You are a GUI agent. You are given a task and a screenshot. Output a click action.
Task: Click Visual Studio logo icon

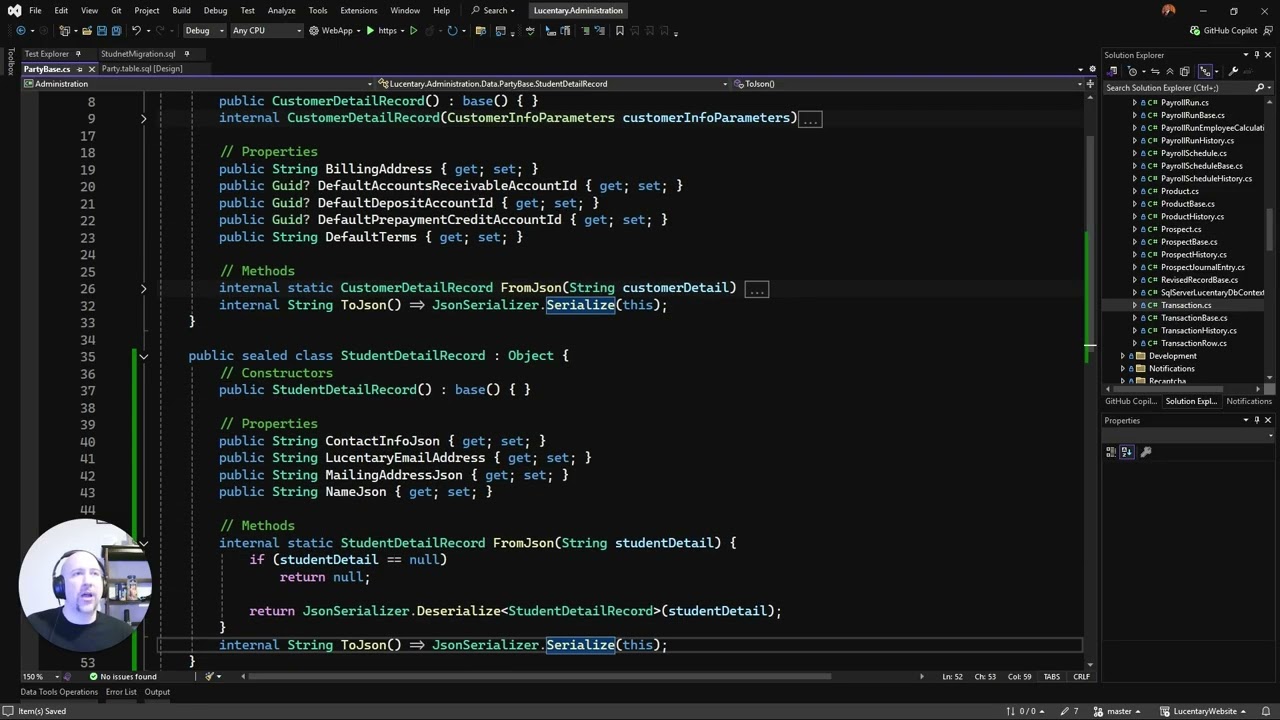[12, 10]
